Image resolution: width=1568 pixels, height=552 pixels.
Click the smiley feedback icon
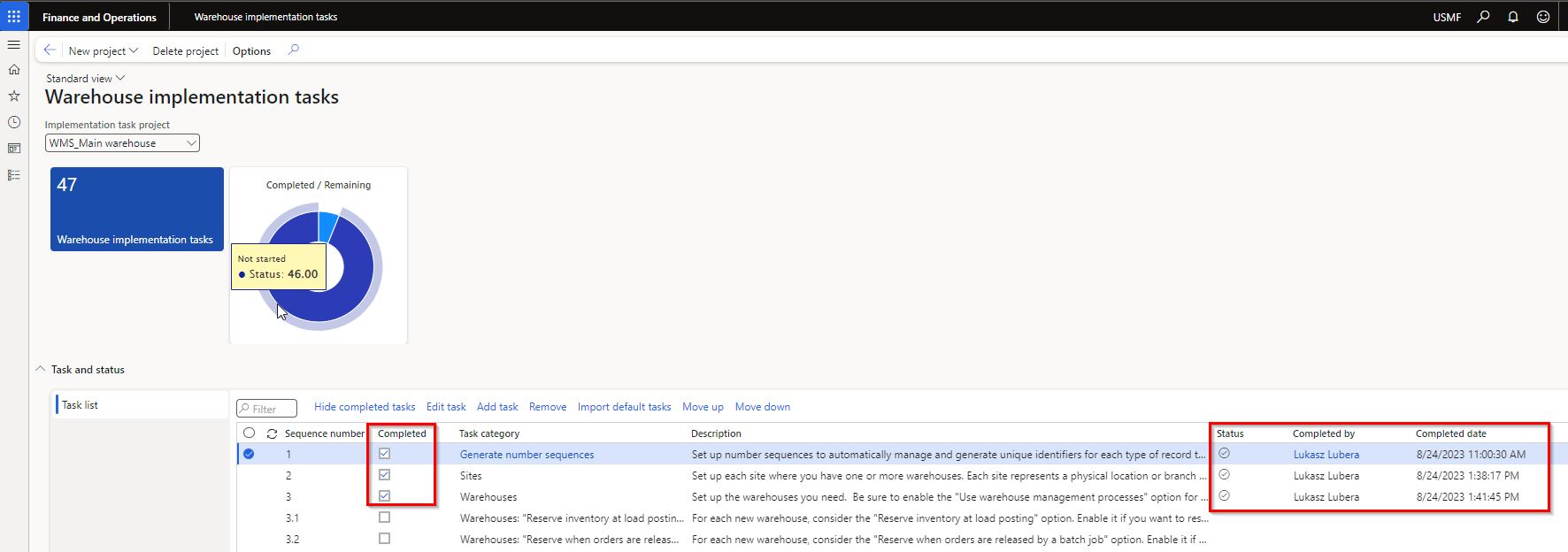[x=1543, y=17]
